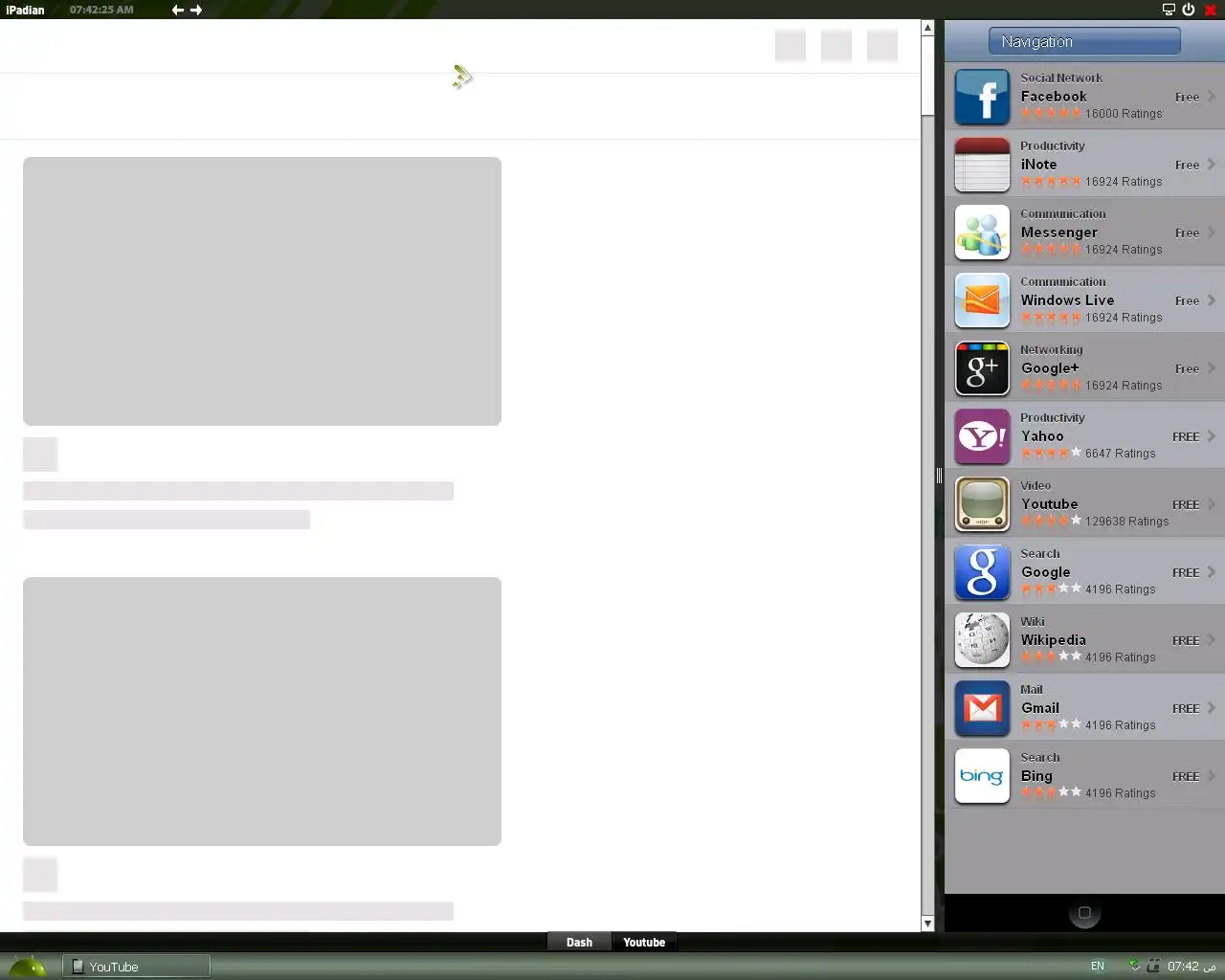Expand the Windows Live row chevron

pyautogui.click(x=1212, y=301)
